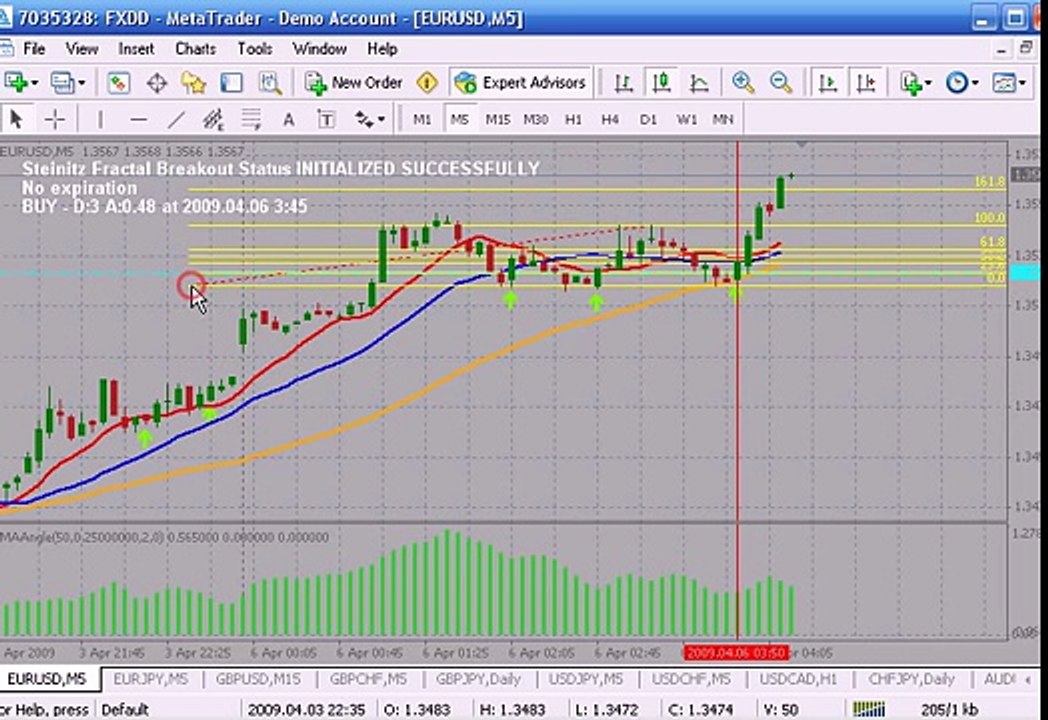1048x720 pixels.
Task: Zoom in on the chart
Action: [x=743, y=83]
